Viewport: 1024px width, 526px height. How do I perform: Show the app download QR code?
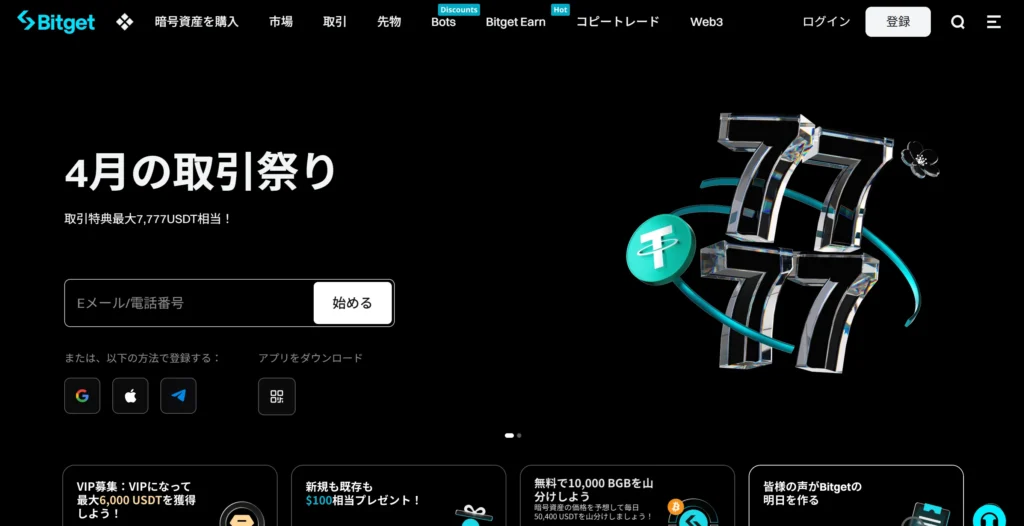[x=277, y=397]
